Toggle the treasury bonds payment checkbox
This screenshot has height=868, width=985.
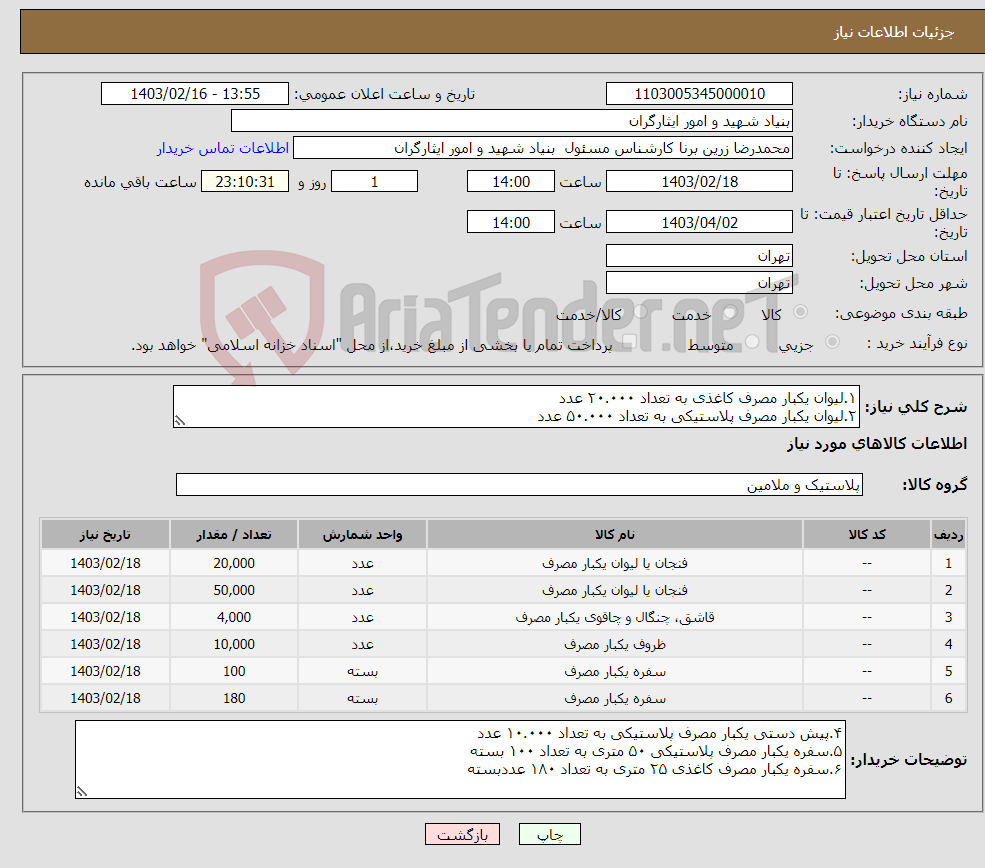[x=629, y=342]
